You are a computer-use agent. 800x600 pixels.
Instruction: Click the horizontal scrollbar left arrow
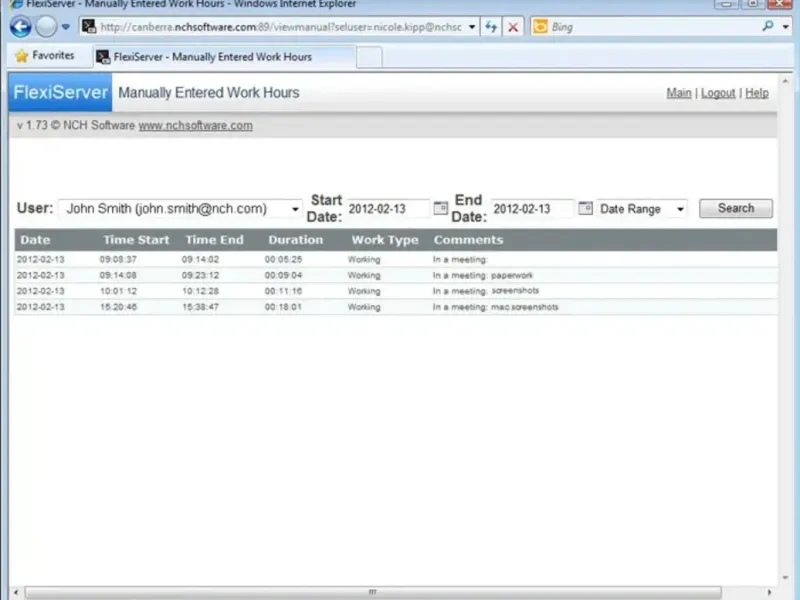16,592
